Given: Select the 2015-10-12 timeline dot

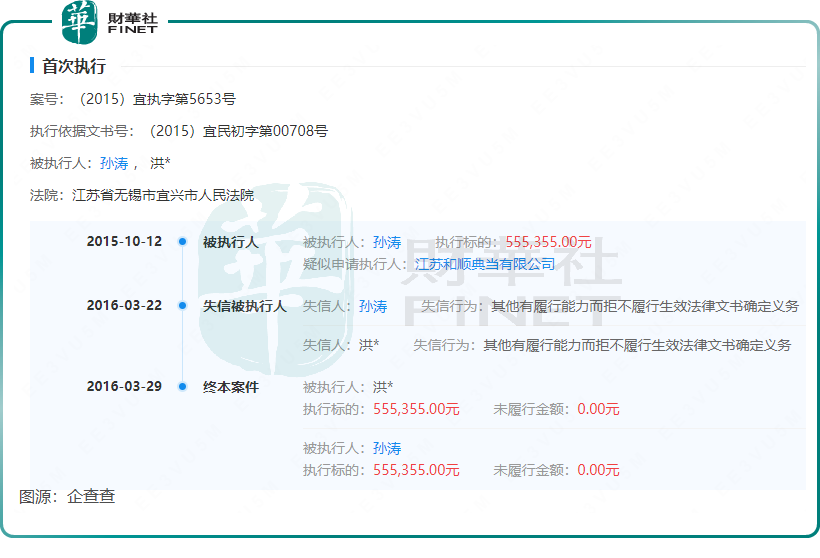Looking at the screenshot, I should point(182,242).
